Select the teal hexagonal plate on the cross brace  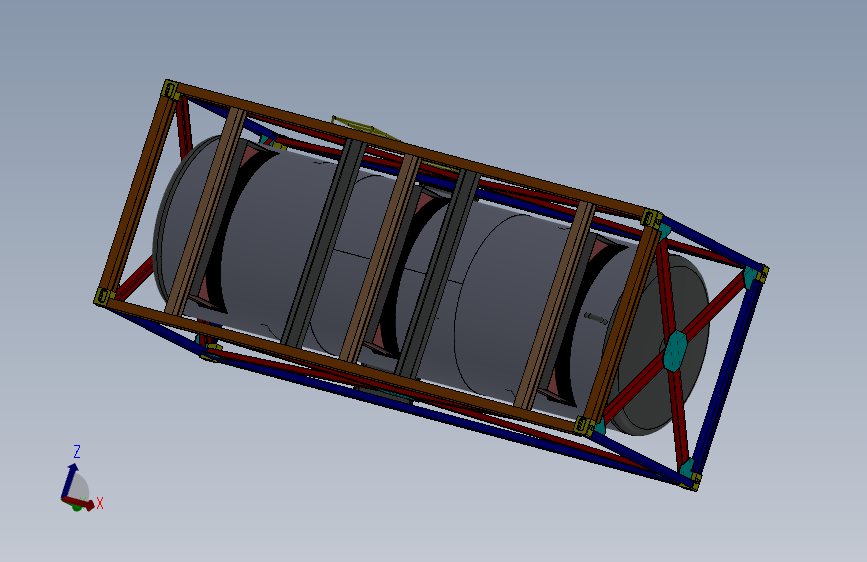point(675,350)
